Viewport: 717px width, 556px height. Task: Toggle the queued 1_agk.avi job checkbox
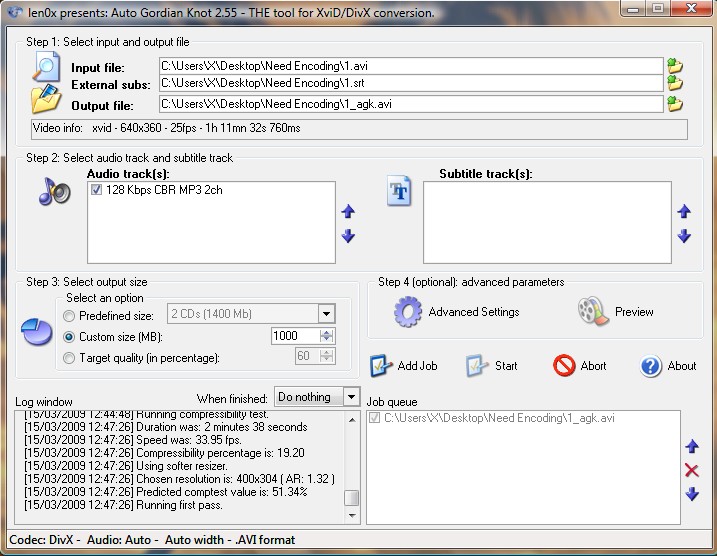click(375, 417)
